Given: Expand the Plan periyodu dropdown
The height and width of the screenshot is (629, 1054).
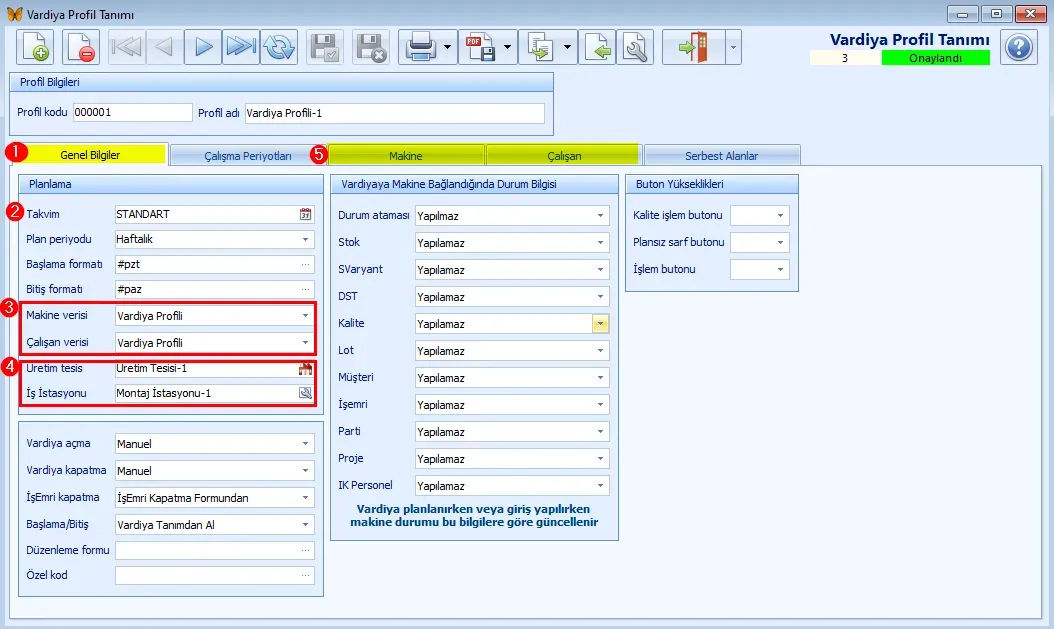Looking at the screenshot, I should coord(306,239).
